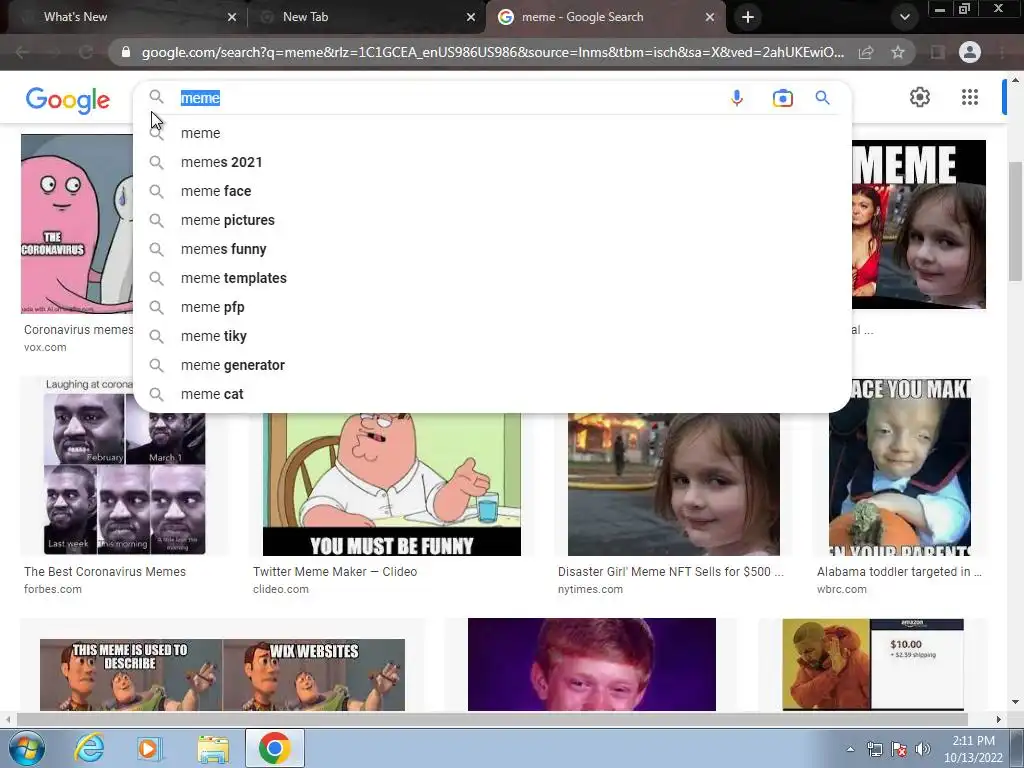Viewport: 1024px width, 768px height.
Task: Choose the 'memes 2021' suggestion
Action: (492, 162)
